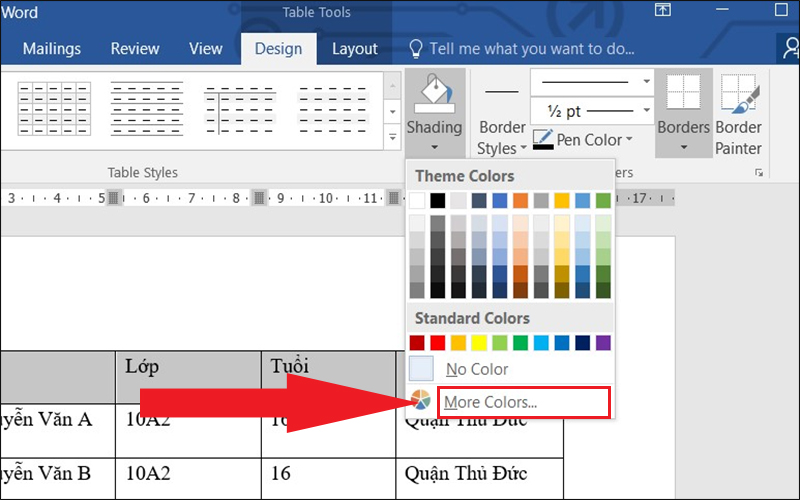
Task: Switch to the Layout tab
Action: [x=355, y=48]
